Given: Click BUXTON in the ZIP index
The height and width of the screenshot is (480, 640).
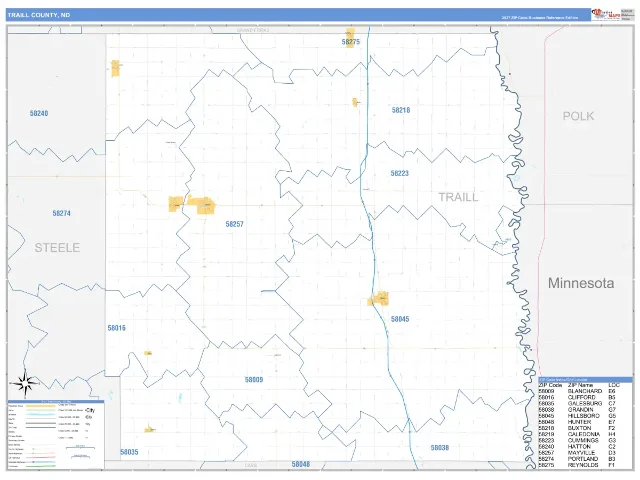Looking at the screenshot, I should (579, 428).
